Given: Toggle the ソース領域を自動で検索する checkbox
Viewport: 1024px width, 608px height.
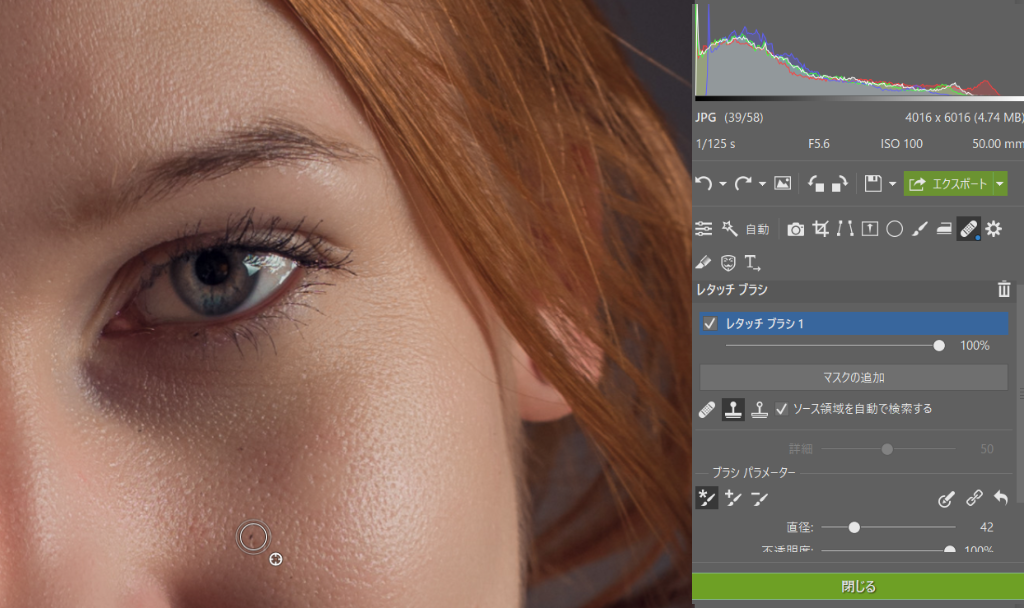Looking at the screenshot, I should (x=782, y=409).
